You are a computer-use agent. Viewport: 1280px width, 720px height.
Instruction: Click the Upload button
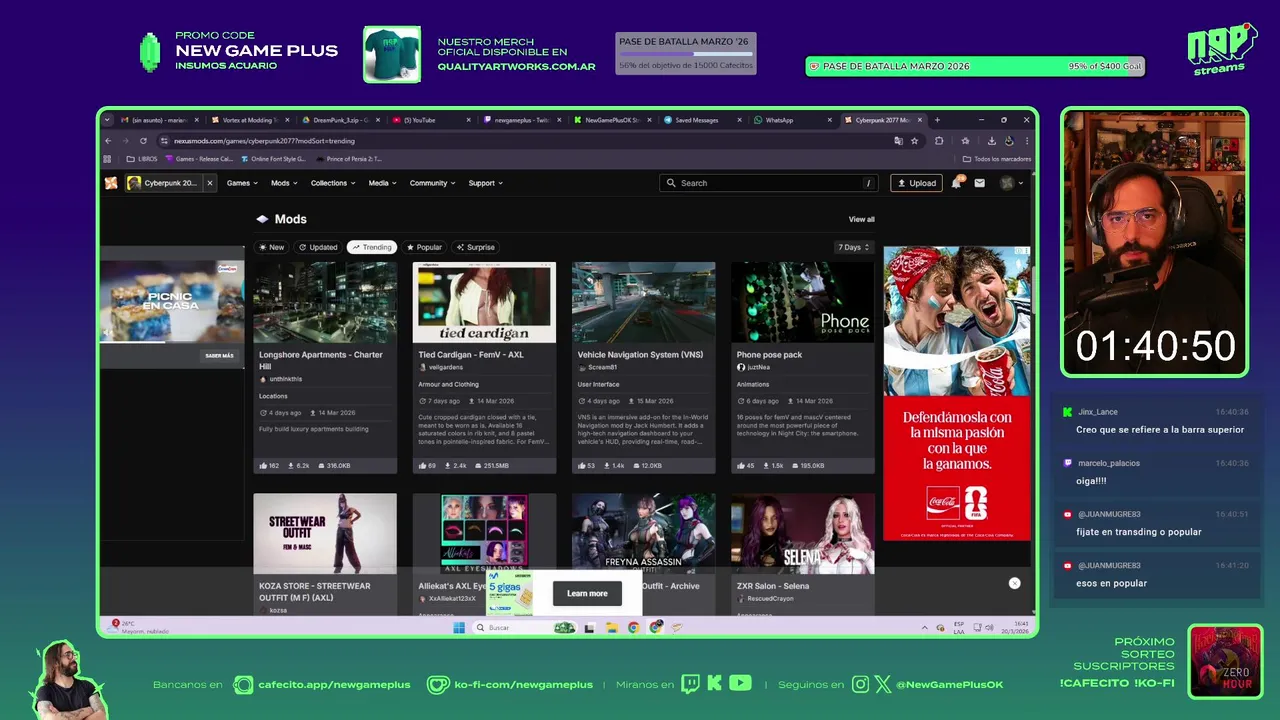coord(916,183)
